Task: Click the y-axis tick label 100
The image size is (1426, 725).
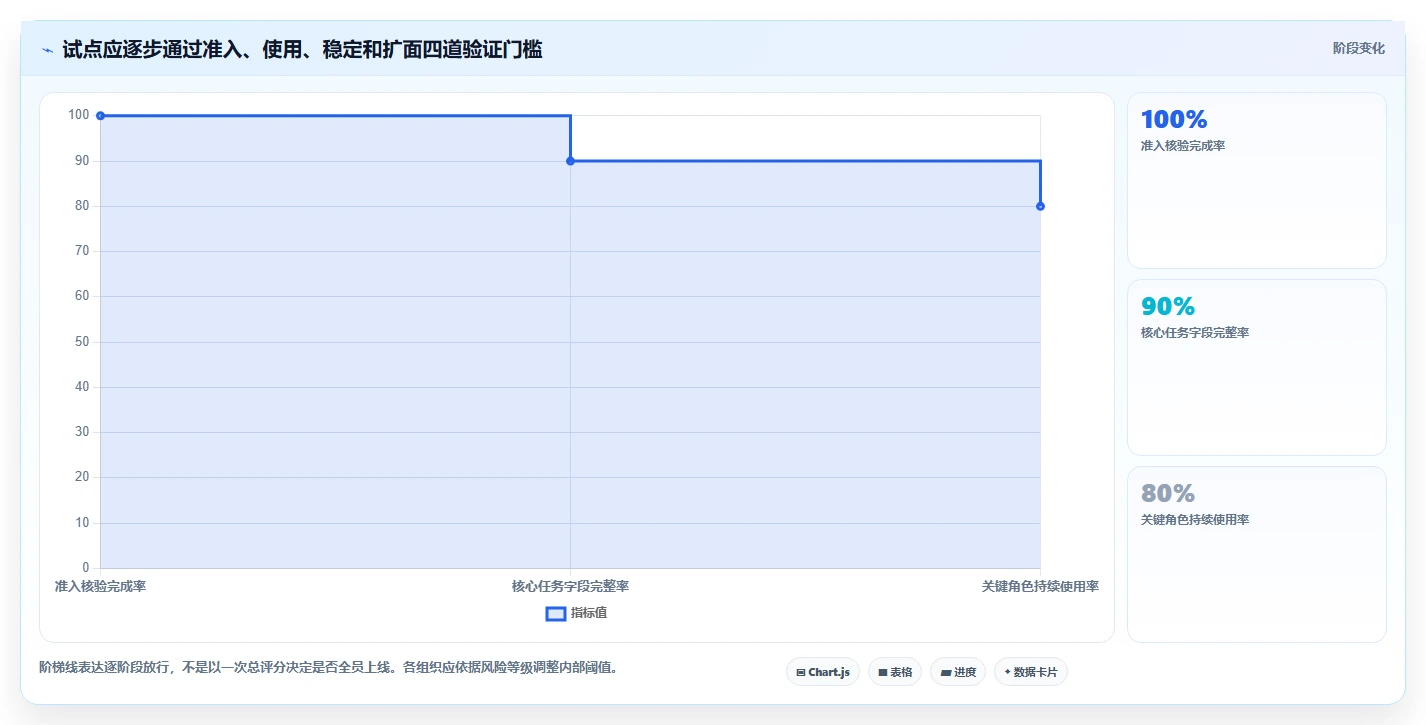Action: click(x=79, y=115)
